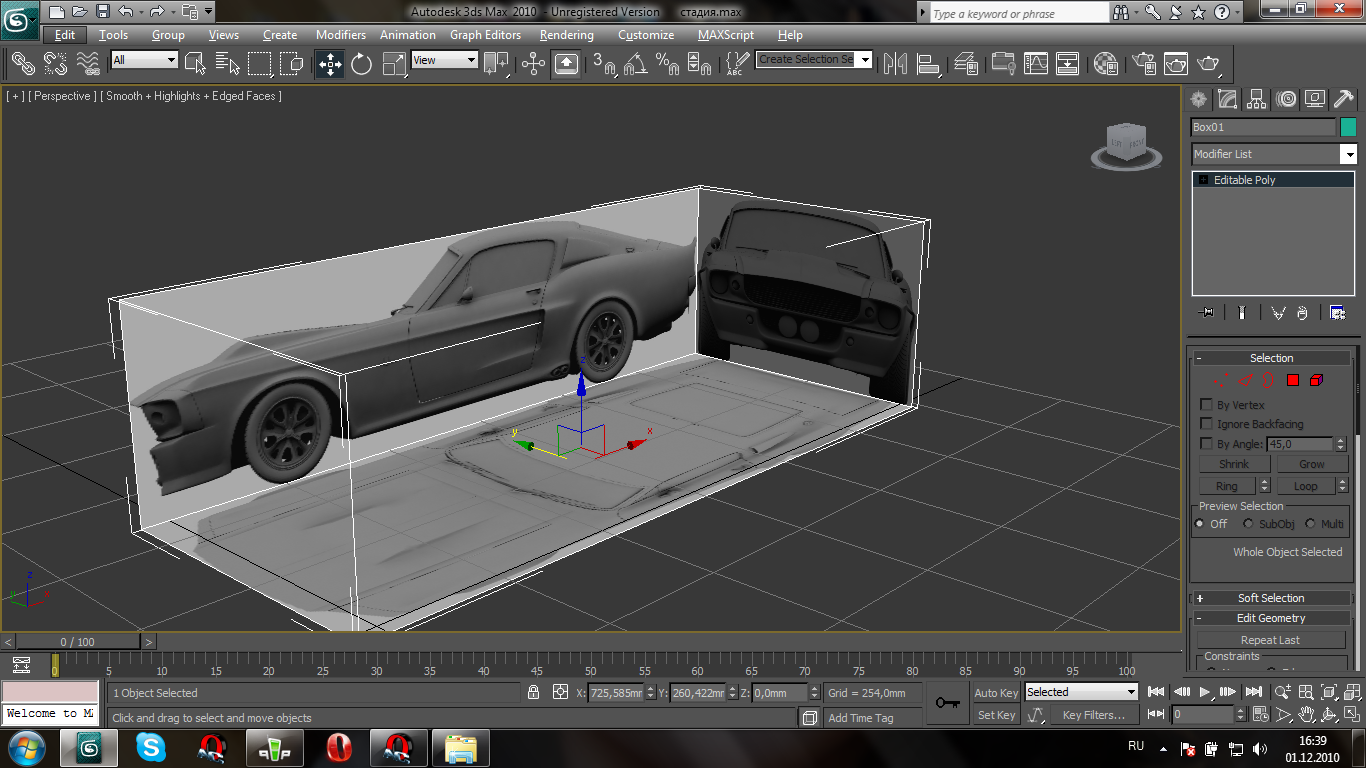Expand the Soft Selection rollout
Screen dimensions: 1366x768
(x=1271, y=598)
